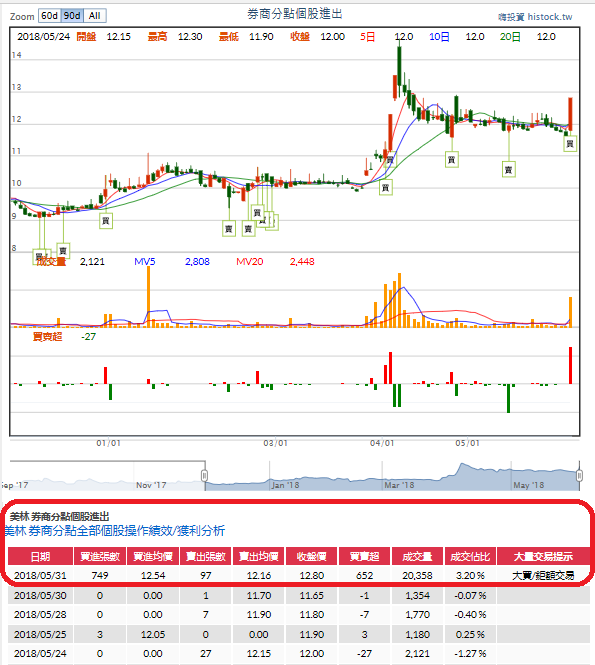Image resolution: width=595 pixels, height=665 pixels.
Task: Set chart zoom to 90d
Action: click(72, 16)
